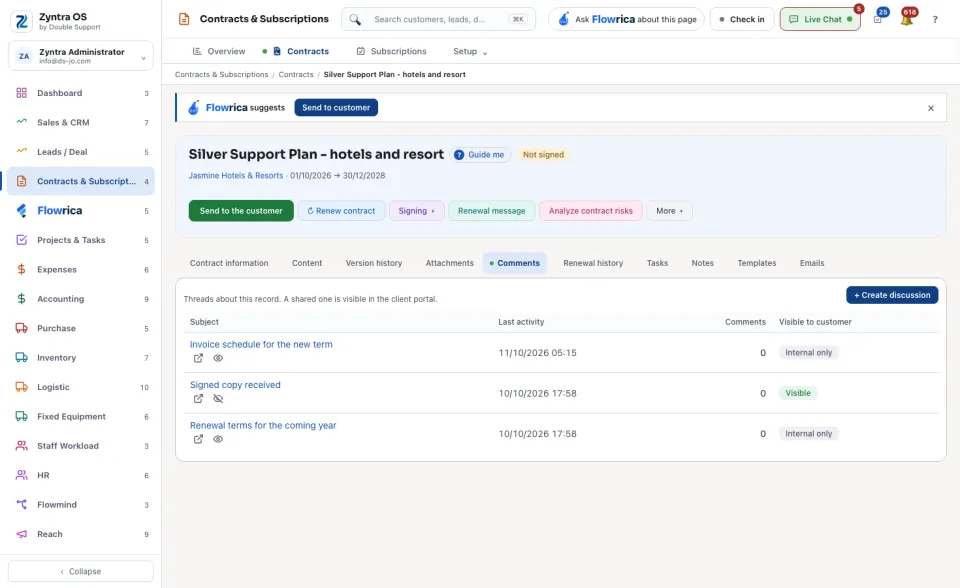The image size is (960, 588).
Task: Click the Guide me button
Action: [481, 155]
